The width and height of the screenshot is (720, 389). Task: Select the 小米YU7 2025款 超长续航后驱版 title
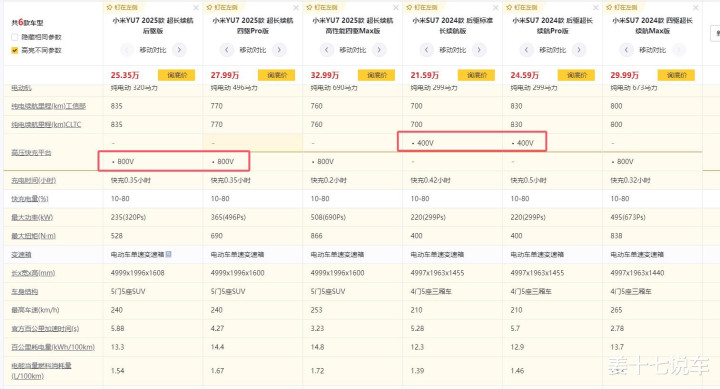[x=153, y=26]
